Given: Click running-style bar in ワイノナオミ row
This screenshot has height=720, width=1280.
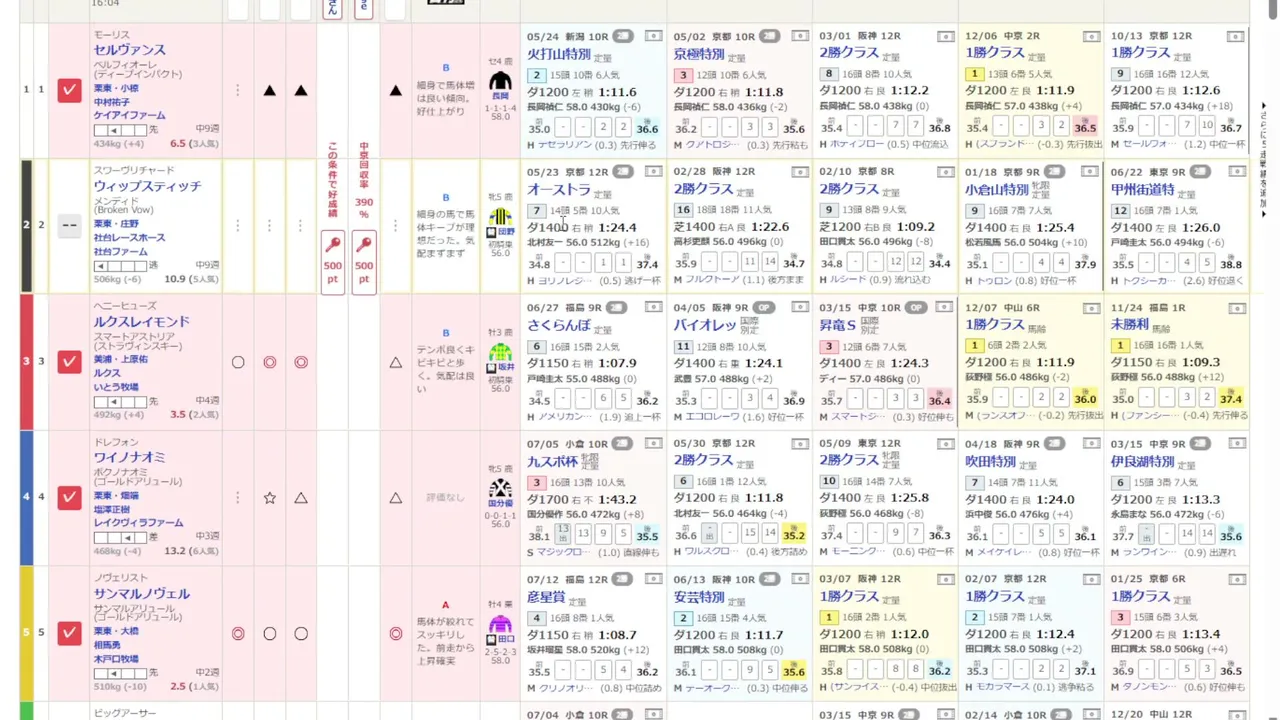Looking at the screenshot, I should click(x=120, y=537).
